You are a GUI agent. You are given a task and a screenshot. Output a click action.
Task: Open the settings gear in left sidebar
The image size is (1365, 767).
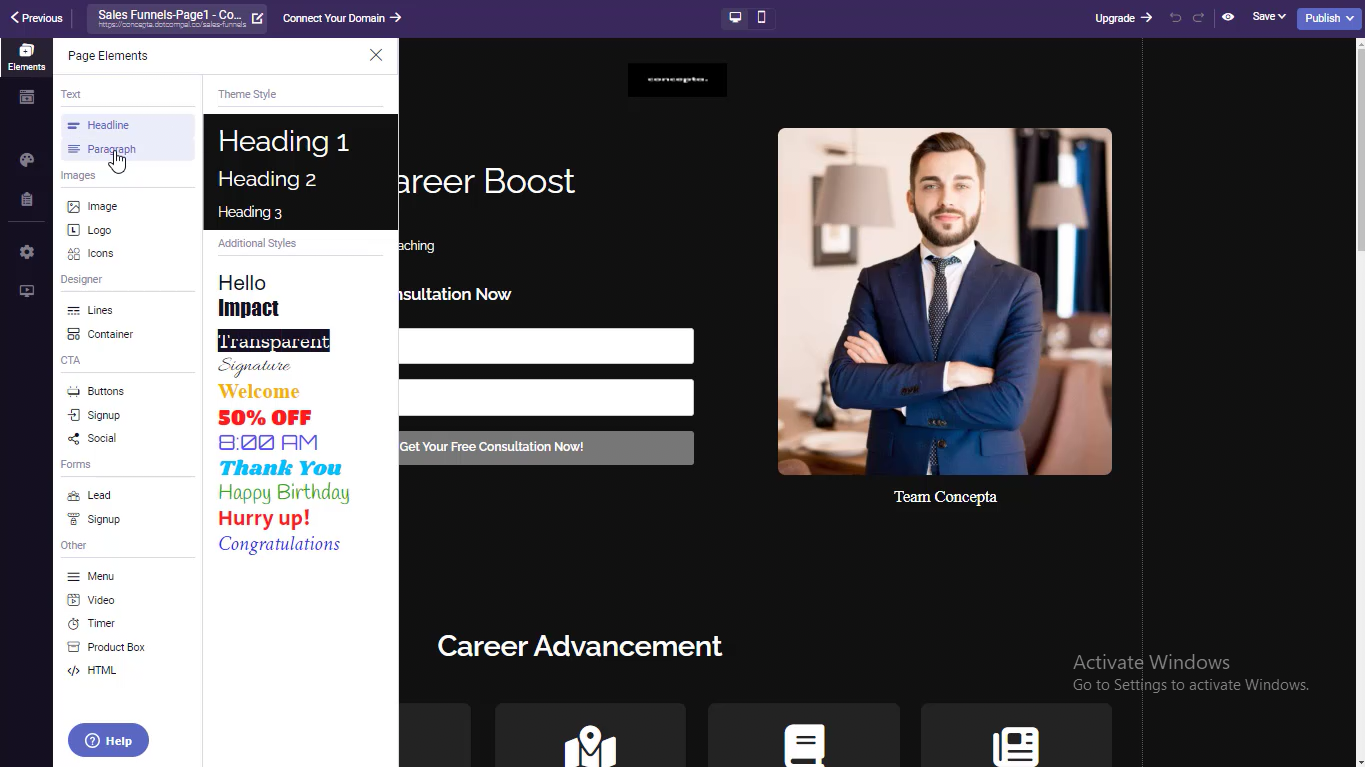(27, 252)
